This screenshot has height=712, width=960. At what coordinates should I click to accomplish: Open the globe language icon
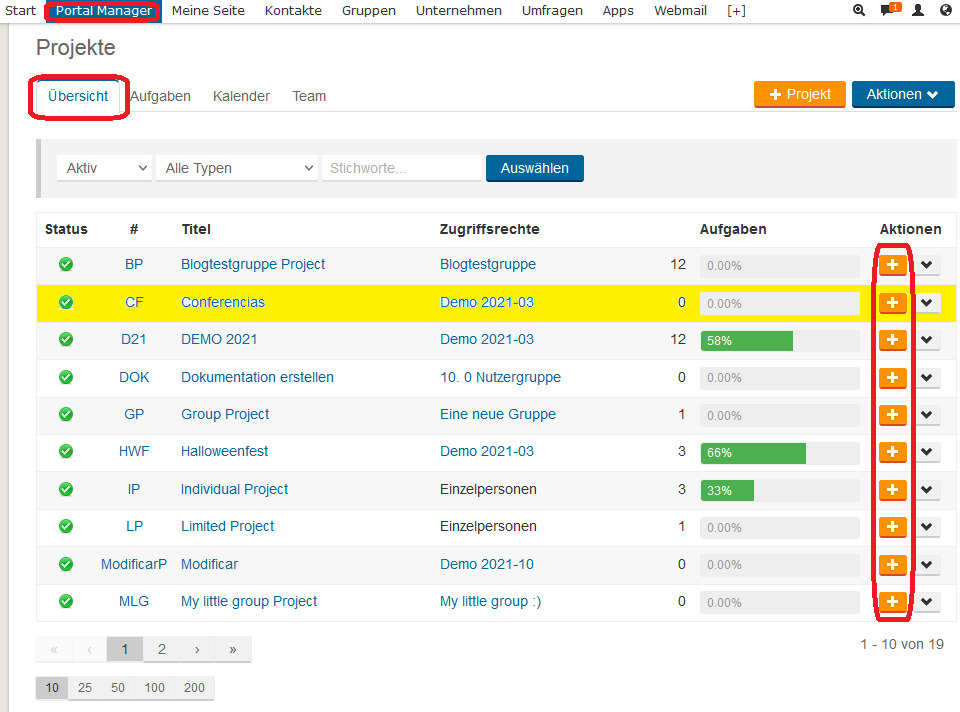[946, 10]
